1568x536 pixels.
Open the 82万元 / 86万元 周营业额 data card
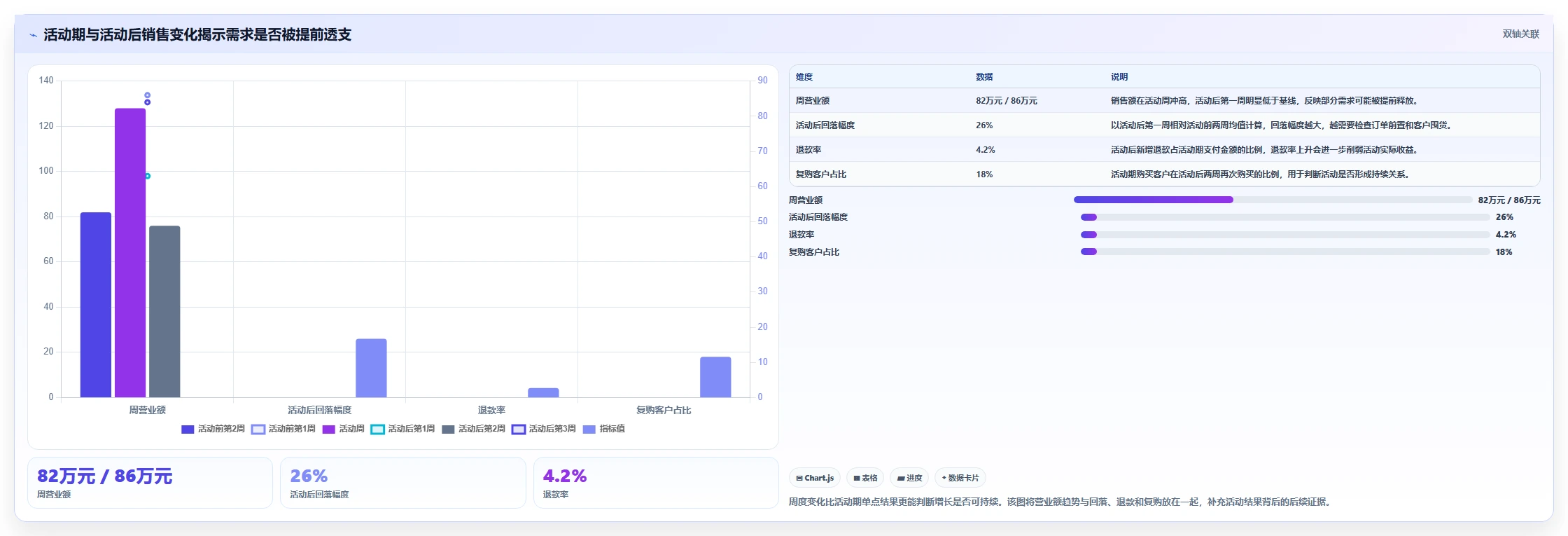click(x=150, y=483)
